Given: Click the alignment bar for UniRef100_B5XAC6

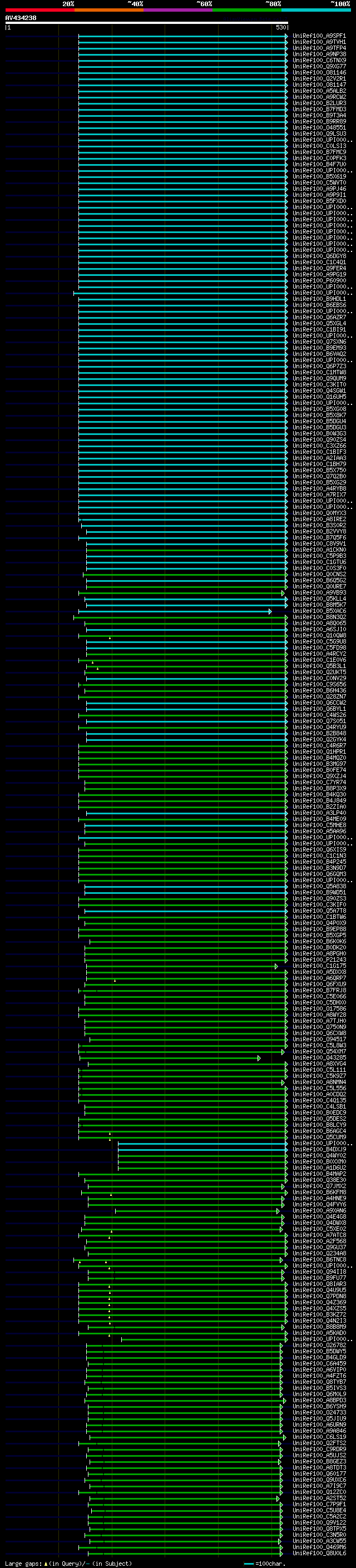Looking at the screenshot, I should (x=175, y=611).
